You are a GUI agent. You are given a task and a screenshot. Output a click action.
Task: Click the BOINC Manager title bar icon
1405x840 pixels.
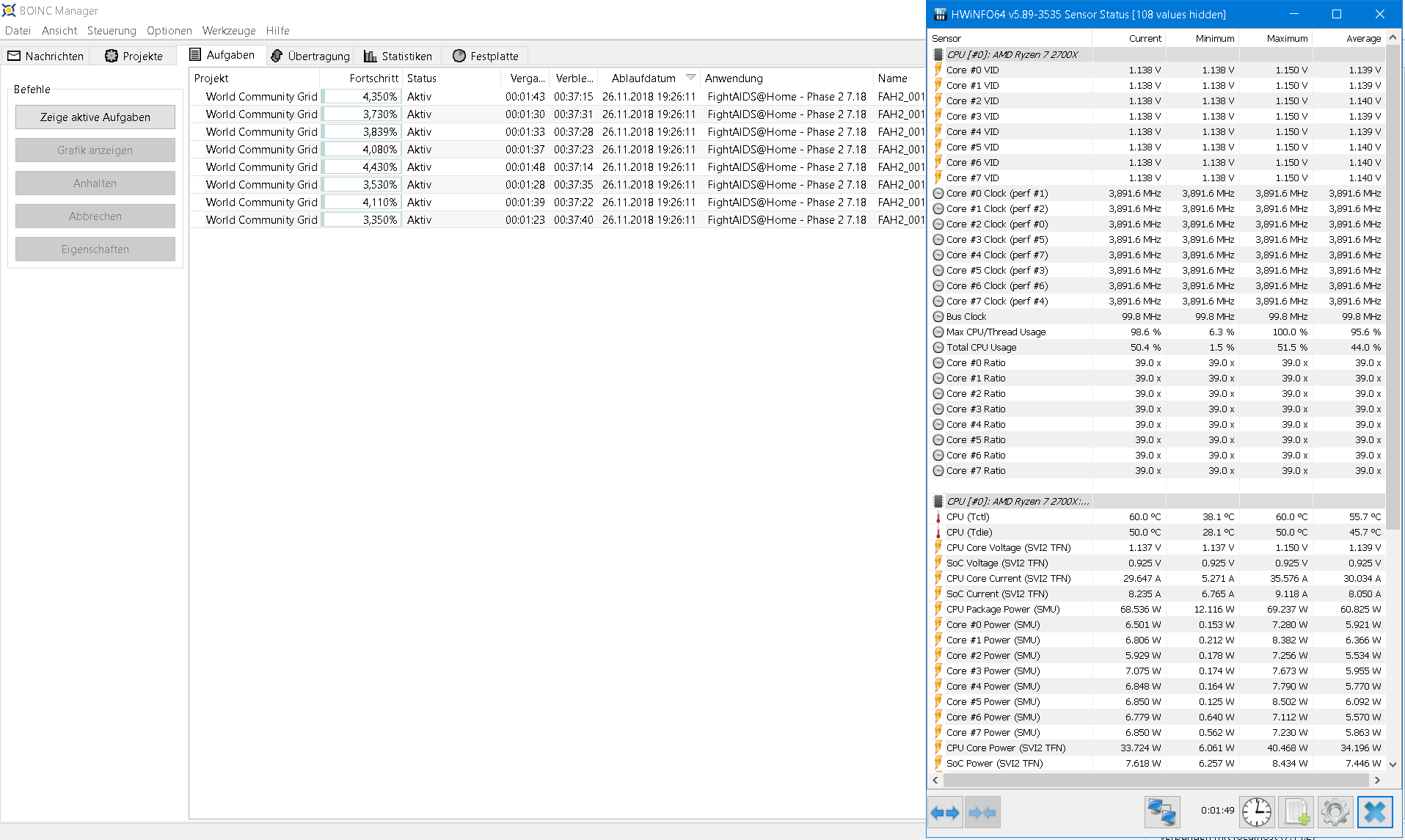click(x=9, y=10)
